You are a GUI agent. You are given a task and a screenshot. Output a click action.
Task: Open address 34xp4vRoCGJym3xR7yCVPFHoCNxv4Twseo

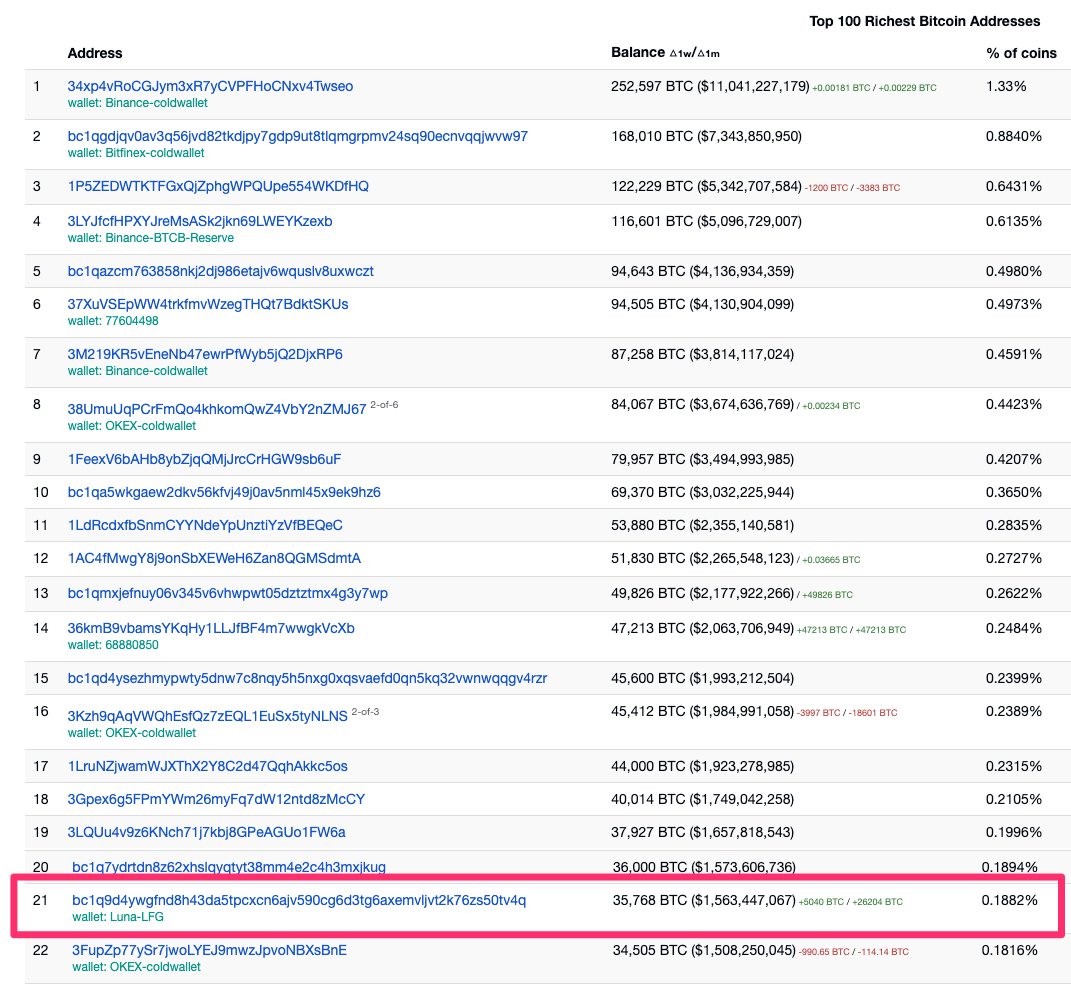(x=210, y=87)
